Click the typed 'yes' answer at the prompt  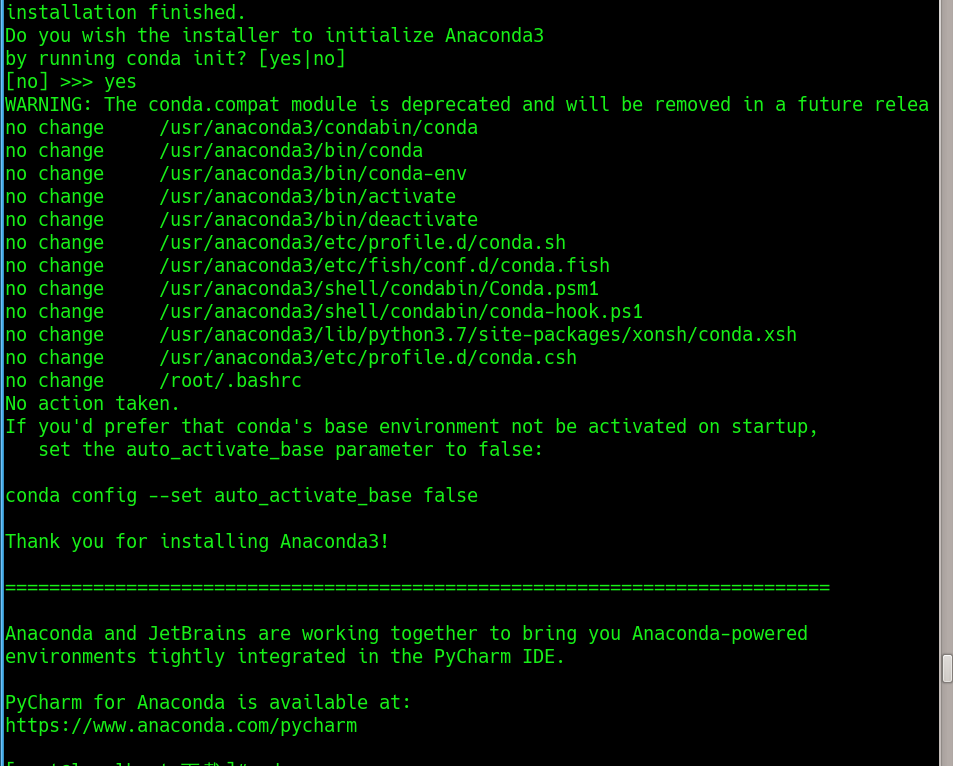point(120,82)
